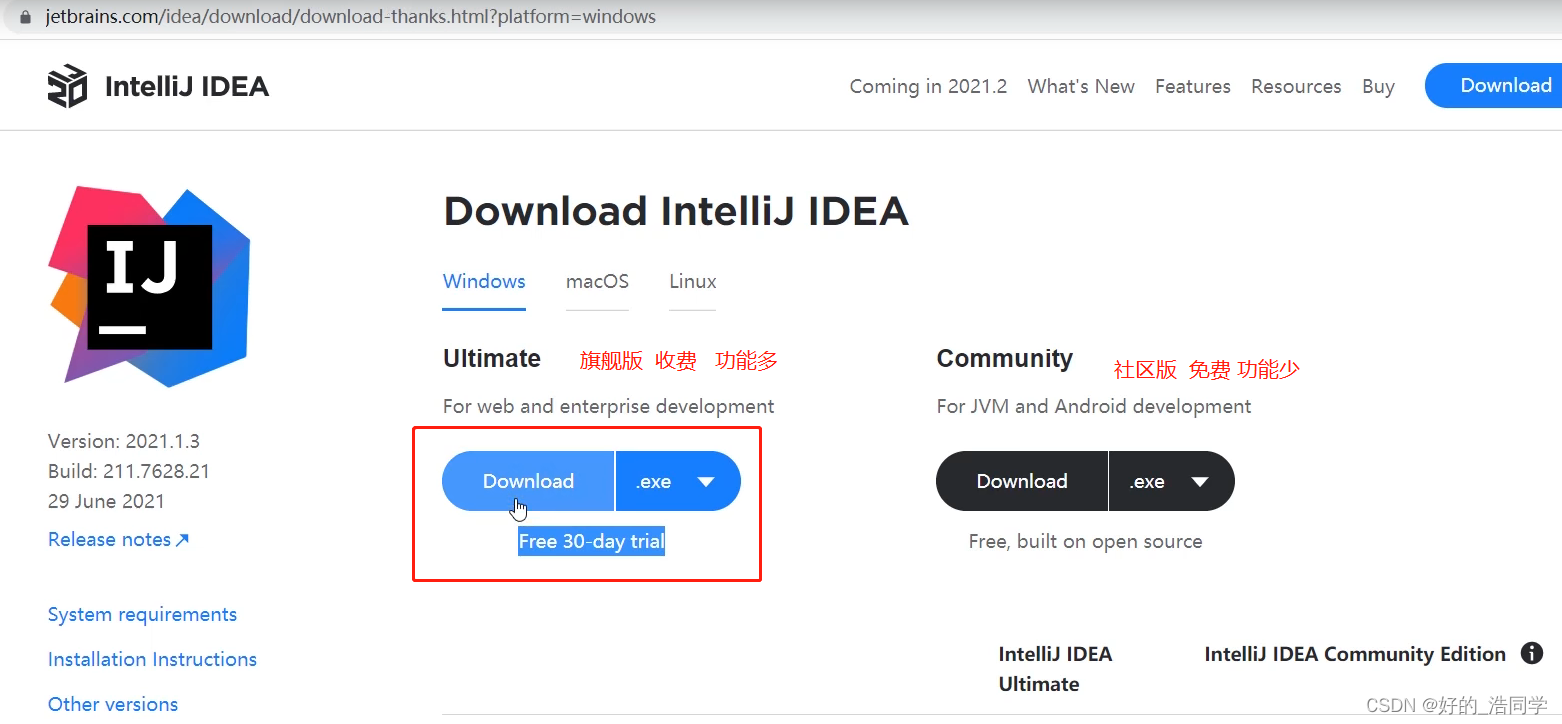The height and width of the screenshot is (724, 1562).
Task: Click the blue Download button in header
Action: pos(1494,86)
